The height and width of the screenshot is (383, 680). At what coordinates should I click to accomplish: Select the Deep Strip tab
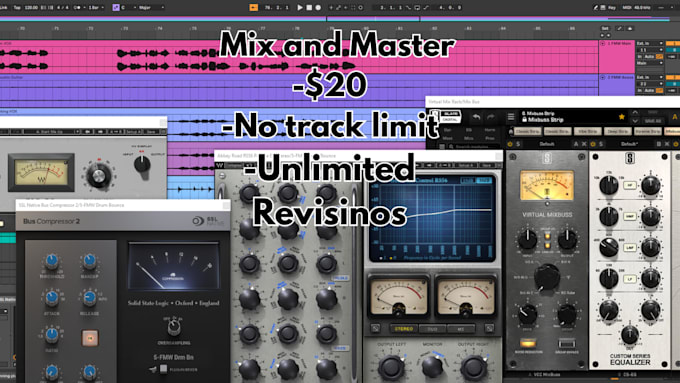coord(617,131)
